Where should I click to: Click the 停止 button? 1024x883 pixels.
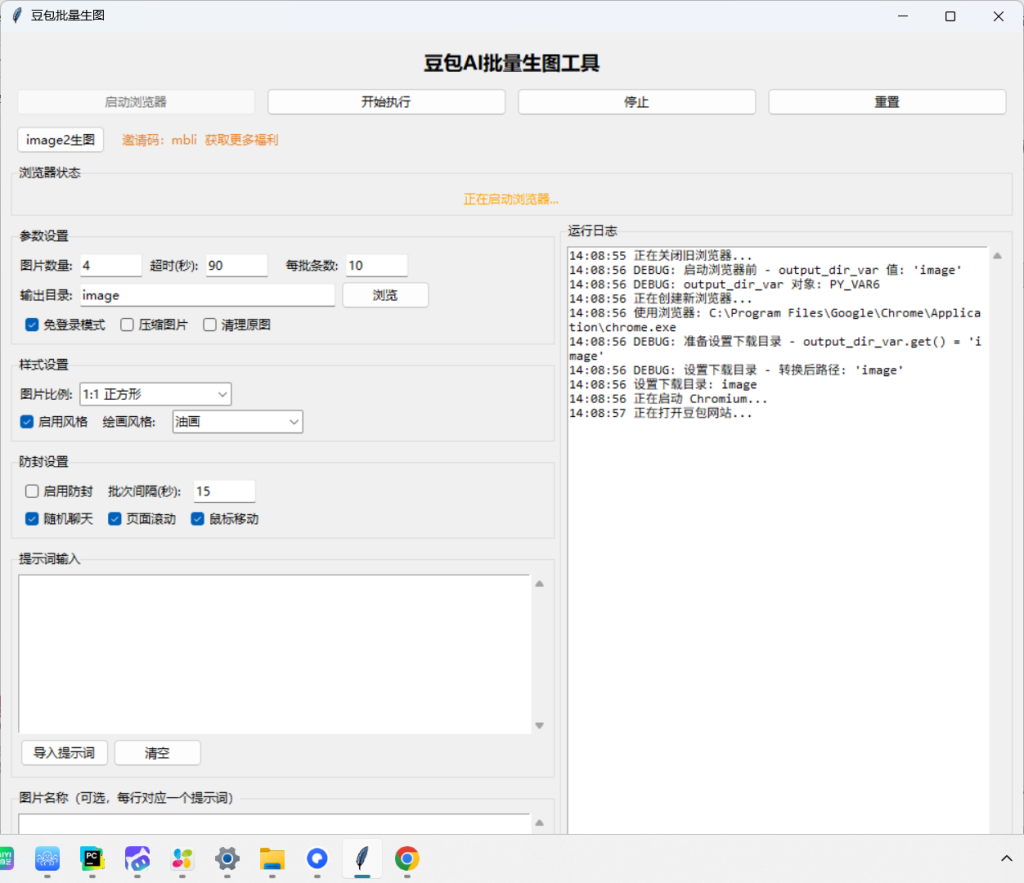[637, 102]
